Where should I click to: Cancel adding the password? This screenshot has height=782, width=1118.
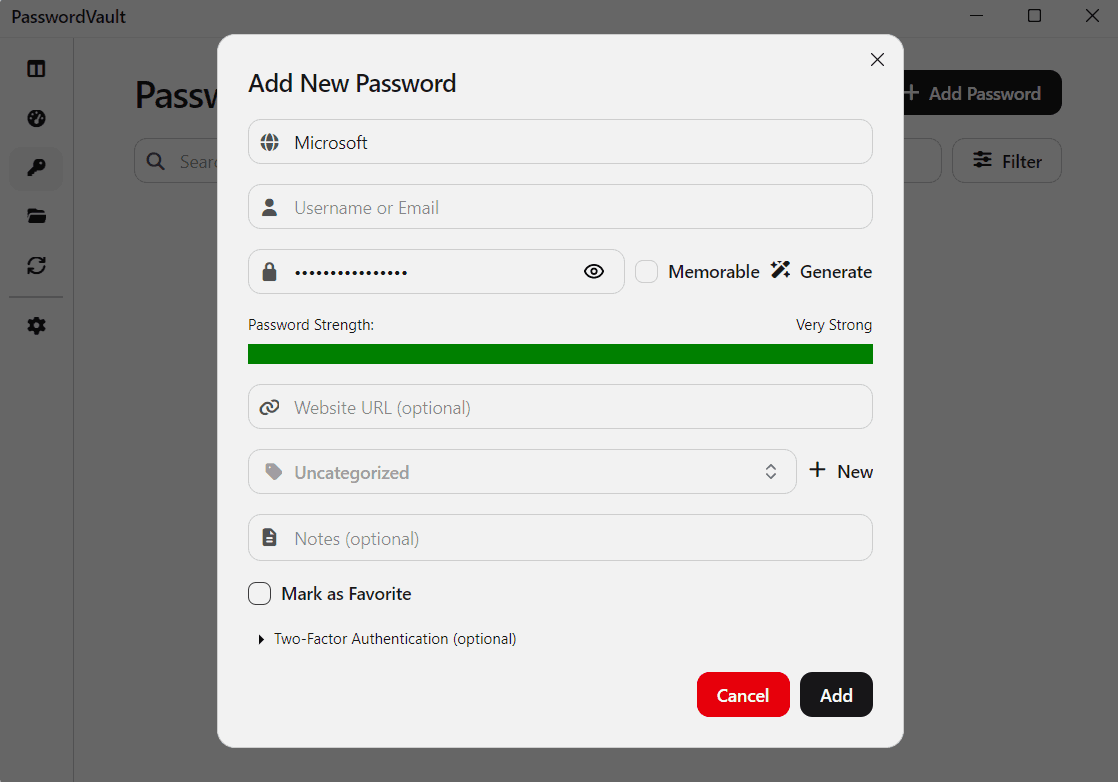coord(743,694)
